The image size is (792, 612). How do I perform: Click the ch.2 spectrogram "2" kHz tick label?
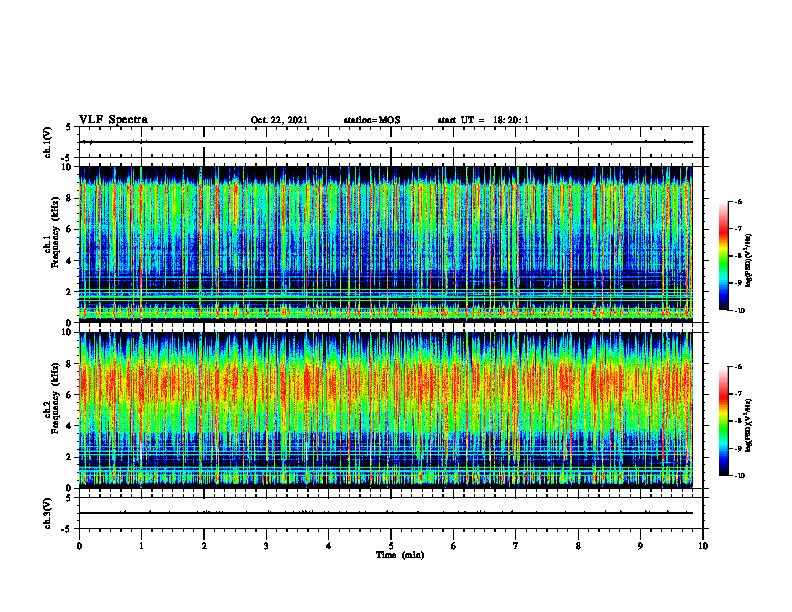click(68, 458)
